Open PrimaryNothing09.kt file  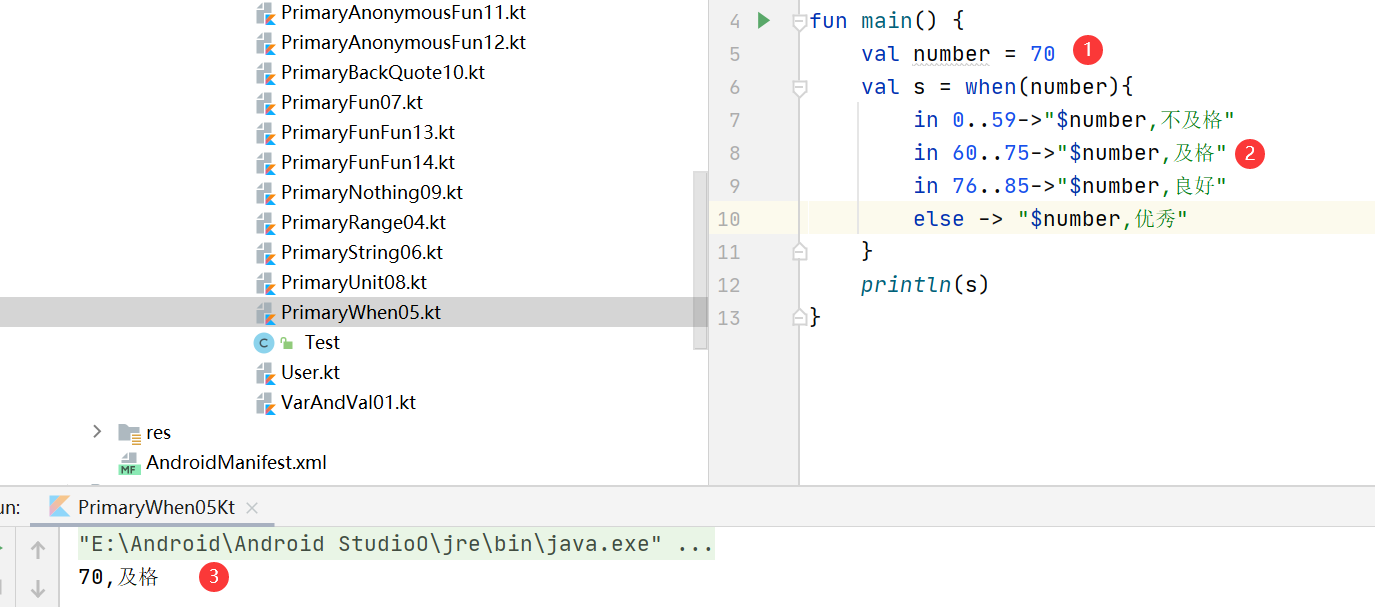click(372, 192)
